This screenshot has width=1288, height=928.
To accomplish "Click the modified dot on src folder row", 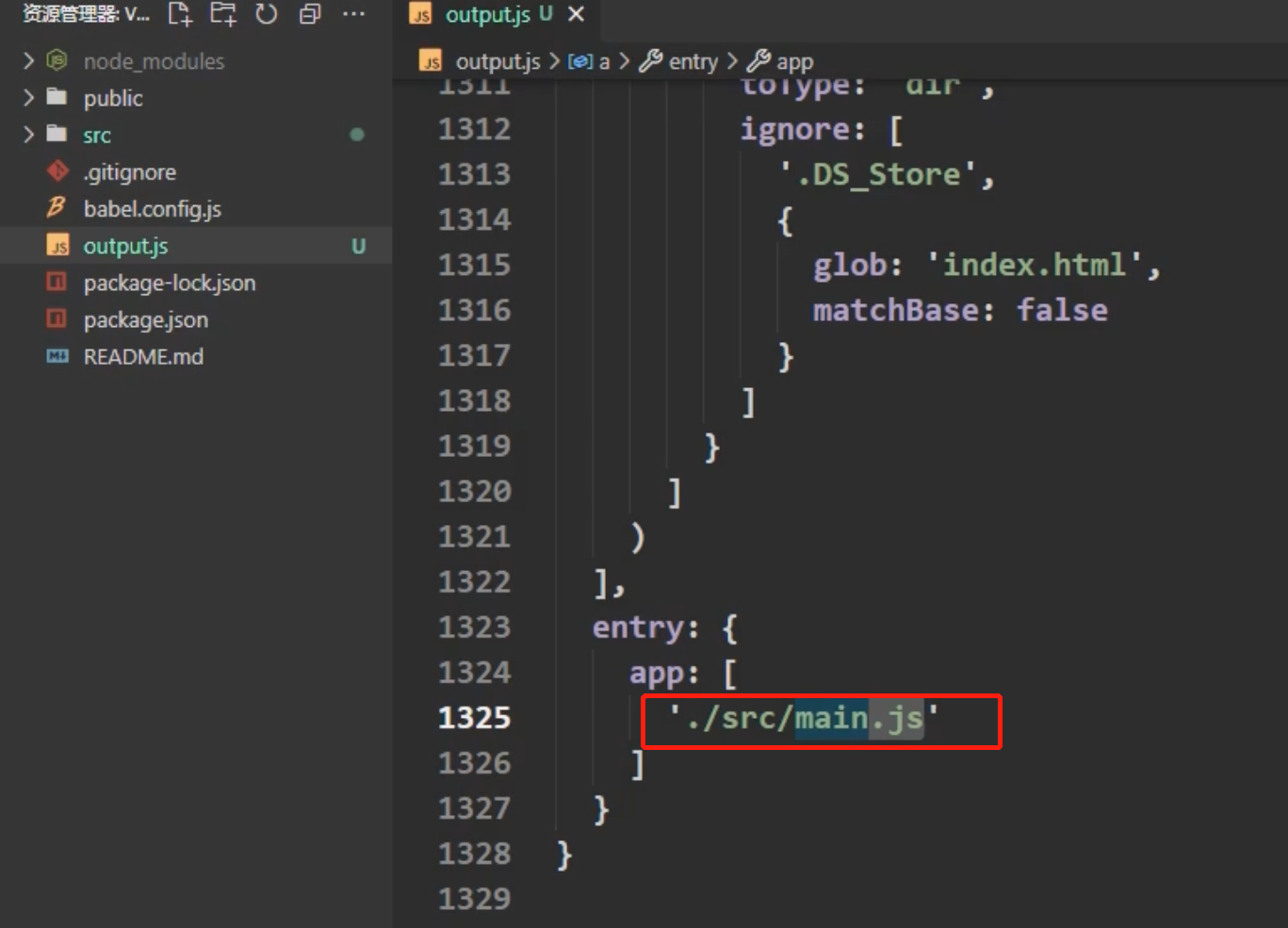I will pyautogui.click(x=357, y=135).
